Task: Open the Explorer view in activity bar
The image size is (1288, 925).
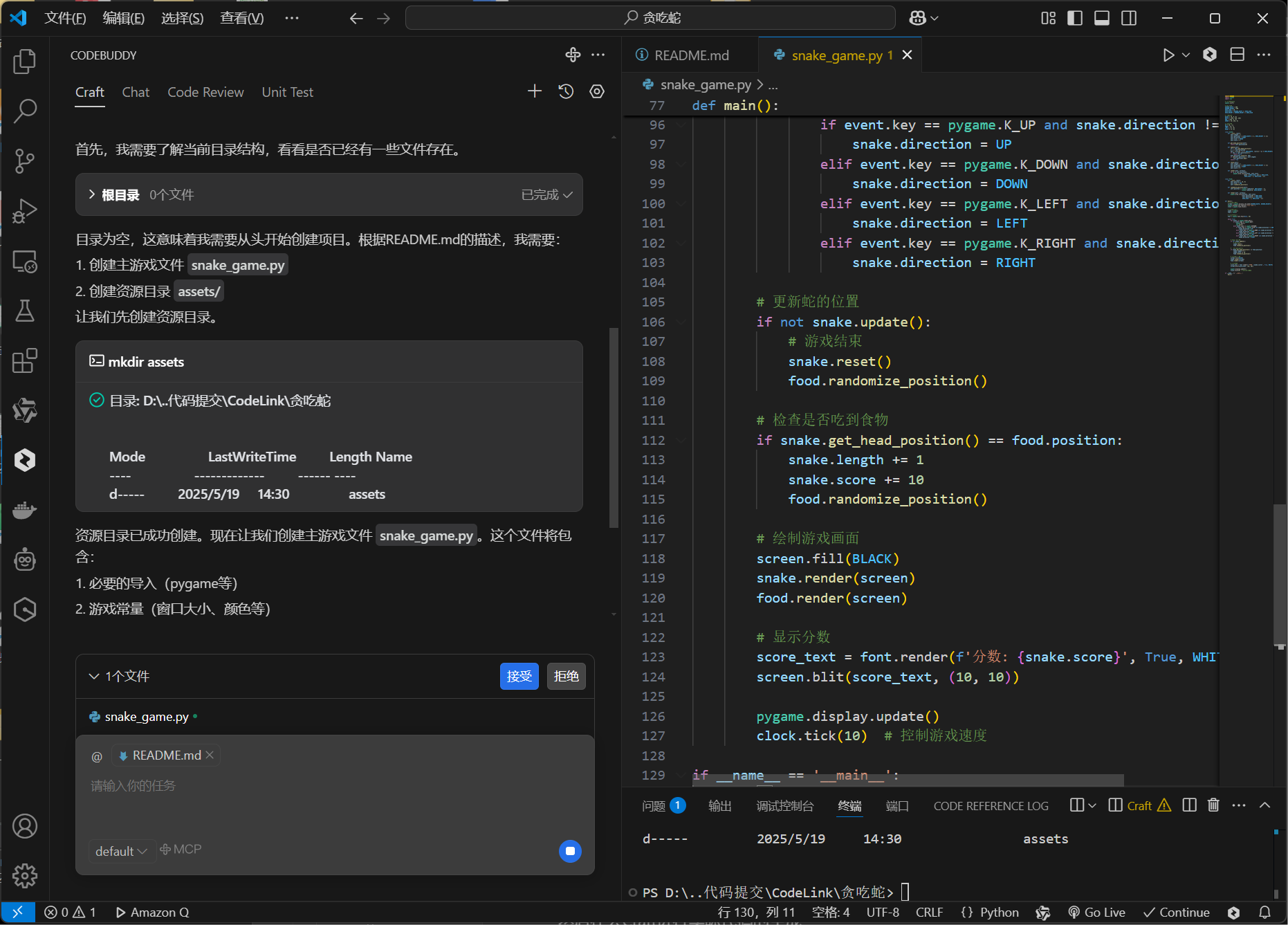Action: 25,62
